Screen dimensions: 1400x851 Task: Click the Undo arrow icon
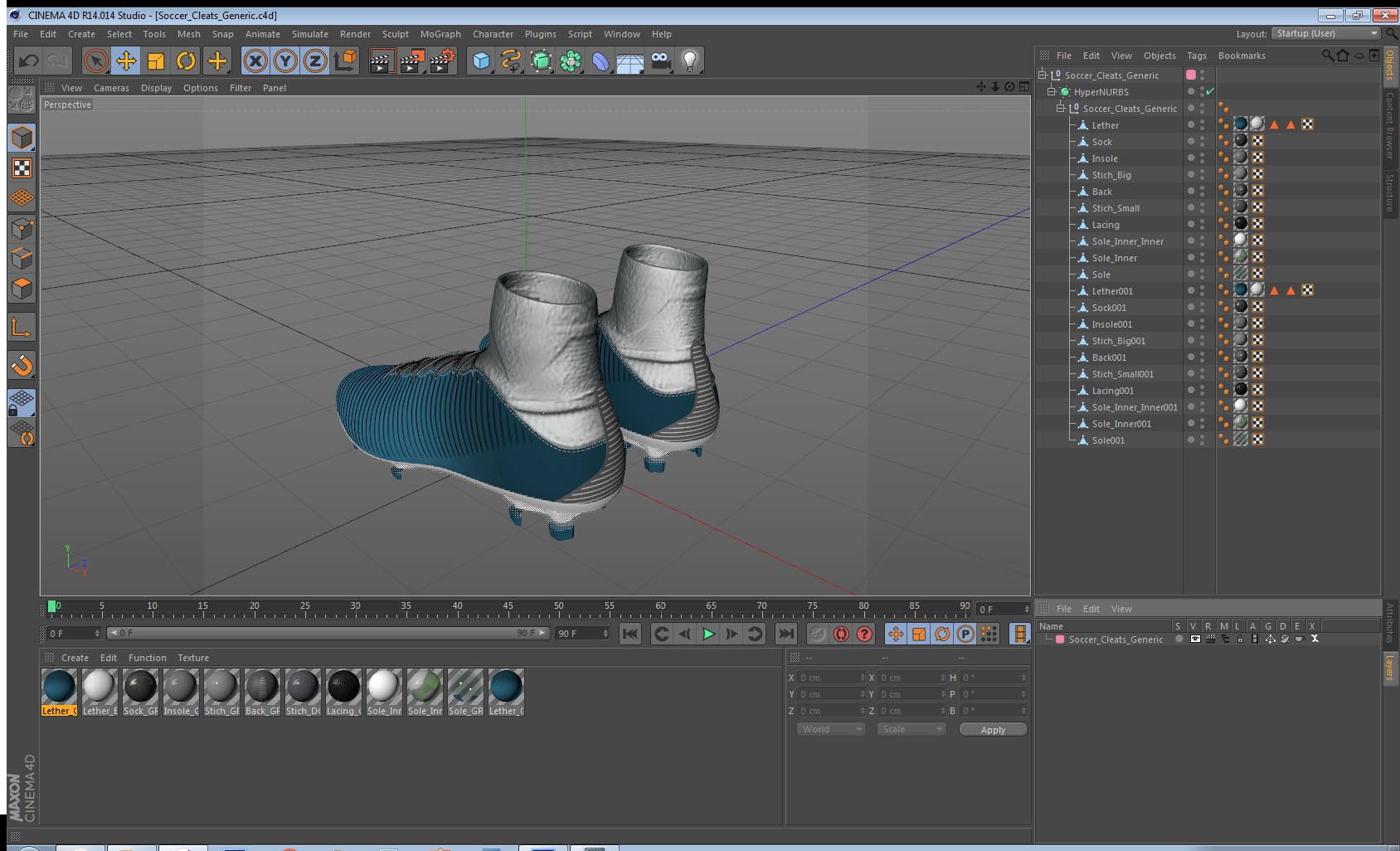coord(28,61)
